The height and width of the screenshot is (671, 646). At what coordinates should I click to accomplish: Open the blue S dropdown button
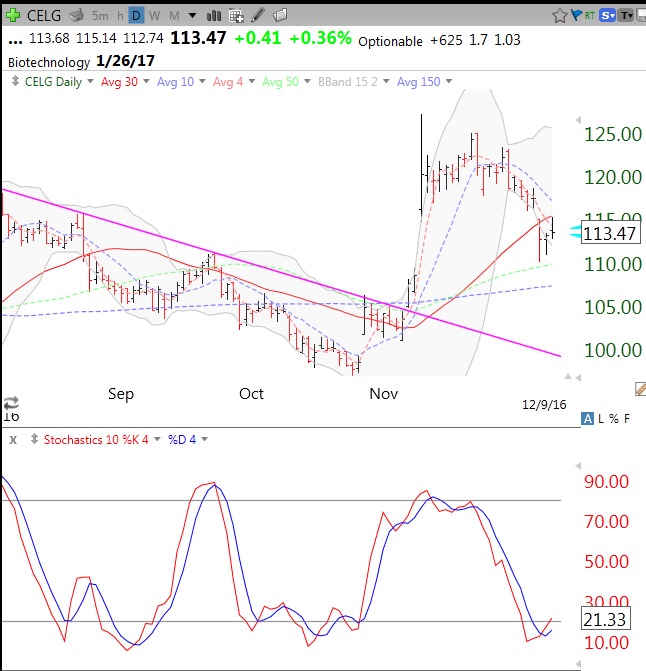pyautogui.click(x=607, y=16)
